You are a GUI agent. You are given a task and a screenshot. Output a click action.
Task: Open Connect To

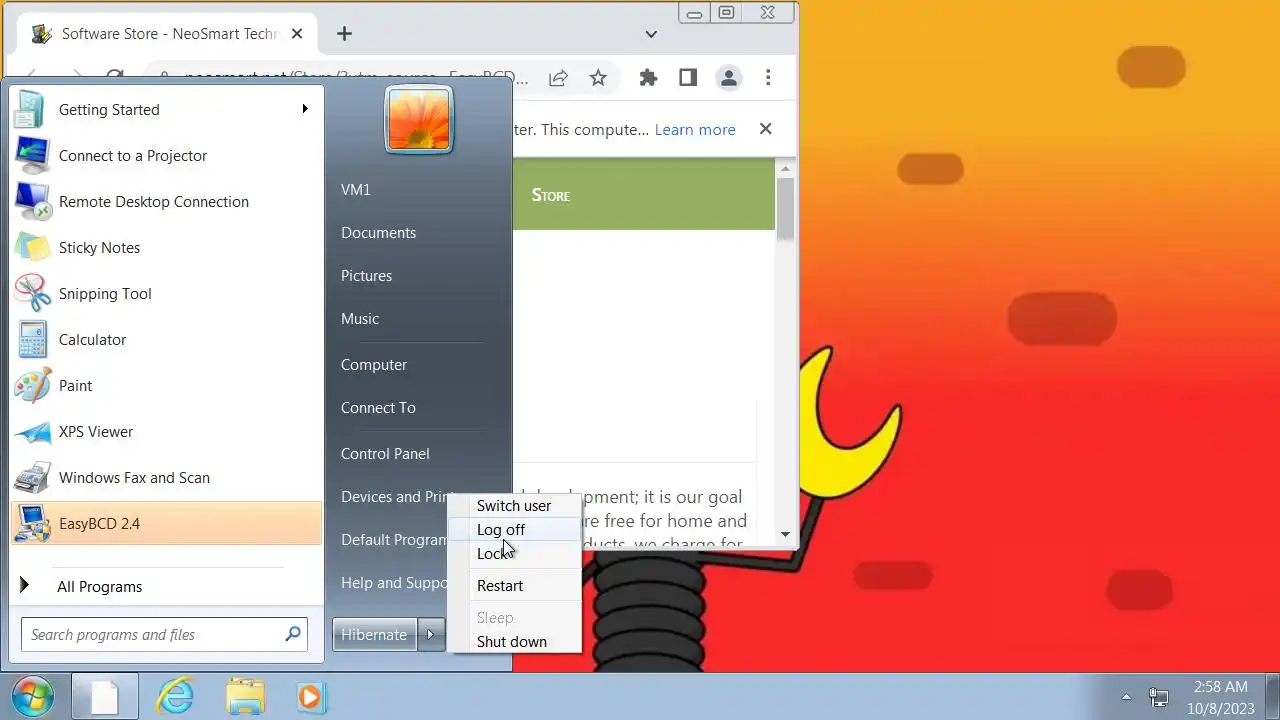pos(378,407)
